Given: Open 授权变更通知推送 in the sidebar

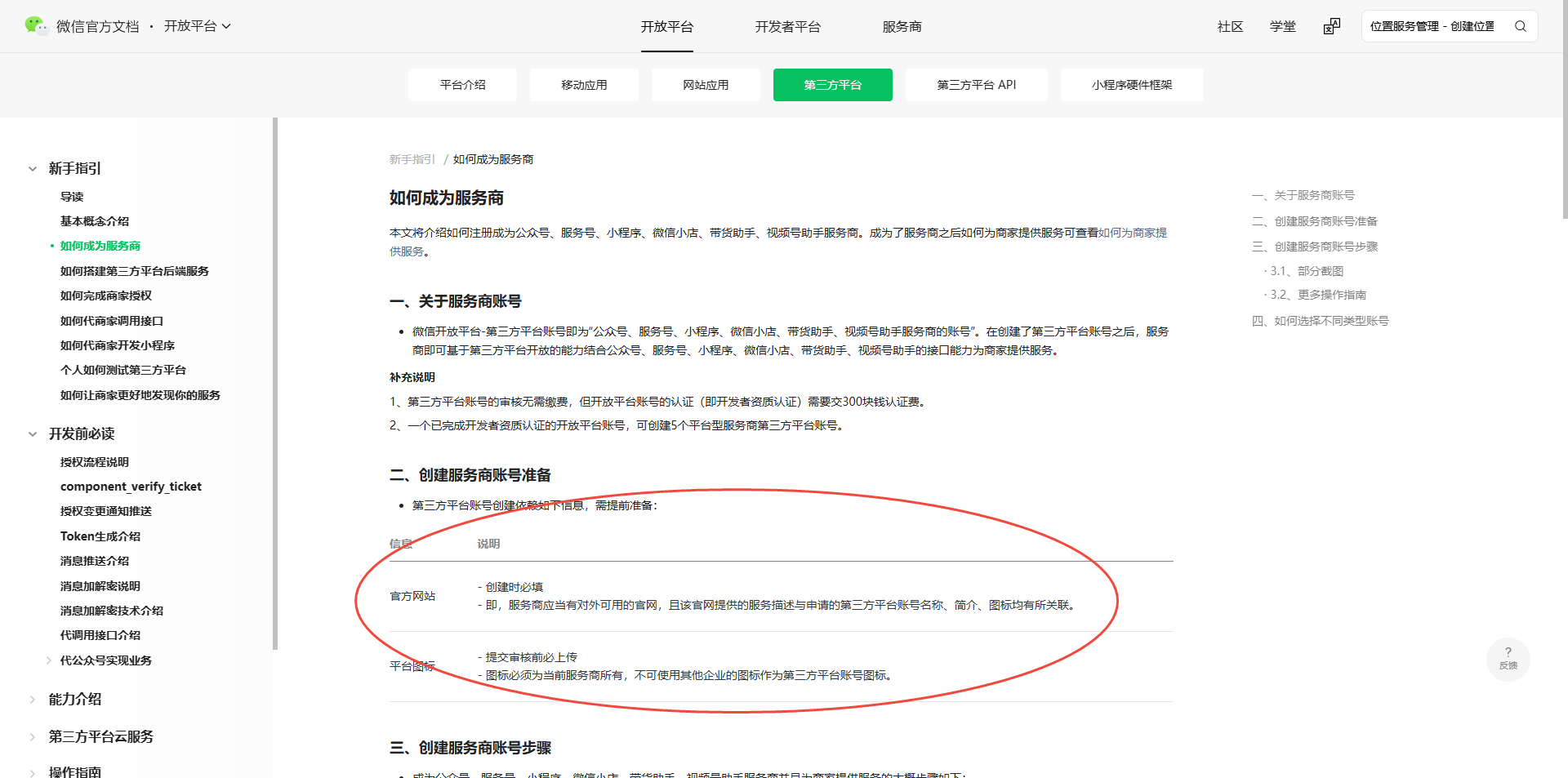Looking at the screenshot, I should [106, 511].
